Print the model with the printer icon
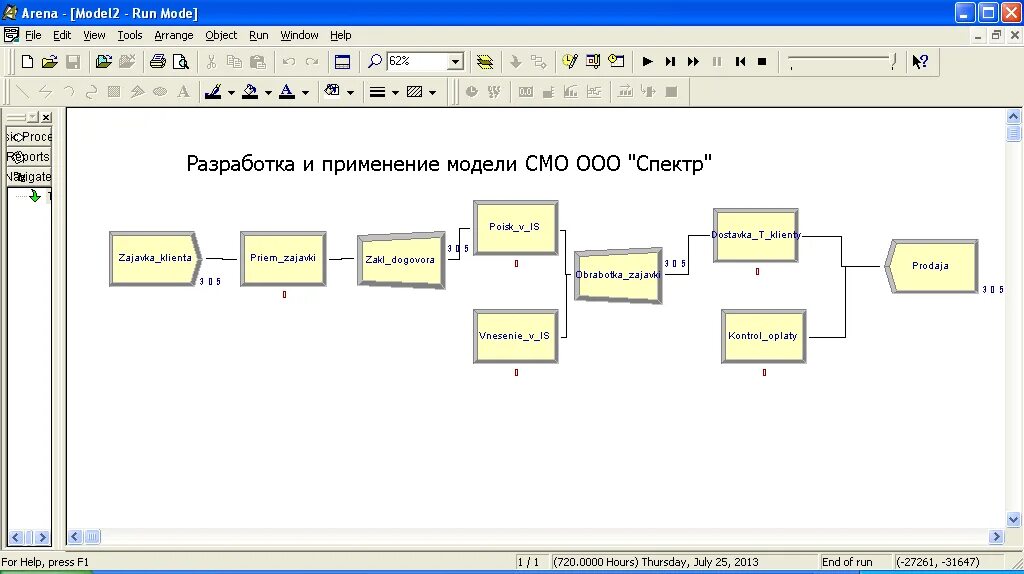The height and width of the screenshot is (574, 1024). pos(157,61)
